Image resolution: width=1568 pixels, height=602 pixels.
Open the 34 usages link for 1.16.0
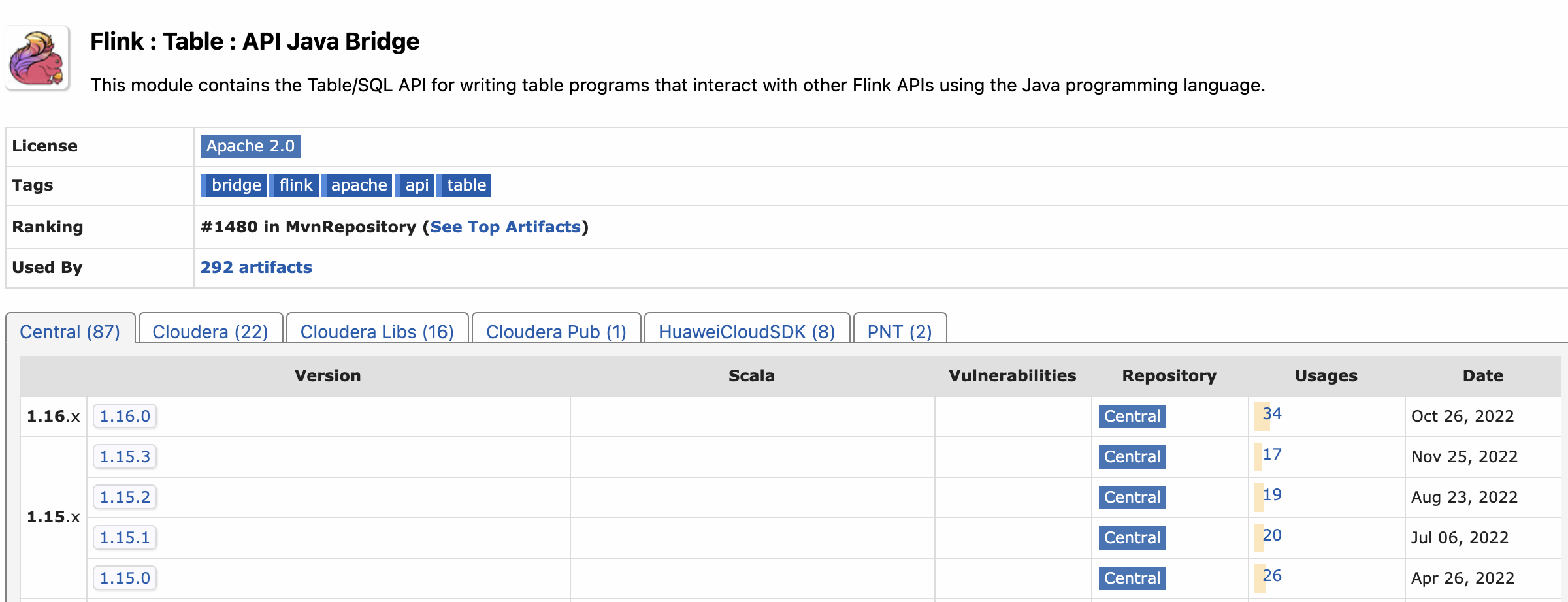coord(1271,414)
